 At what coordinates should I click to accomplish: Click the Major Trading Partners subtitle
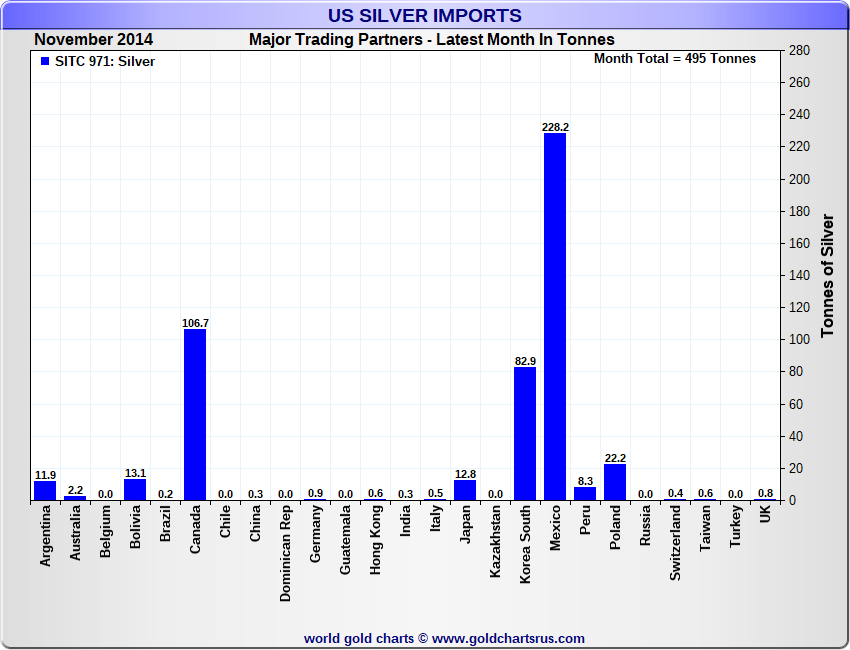(432, 40)
